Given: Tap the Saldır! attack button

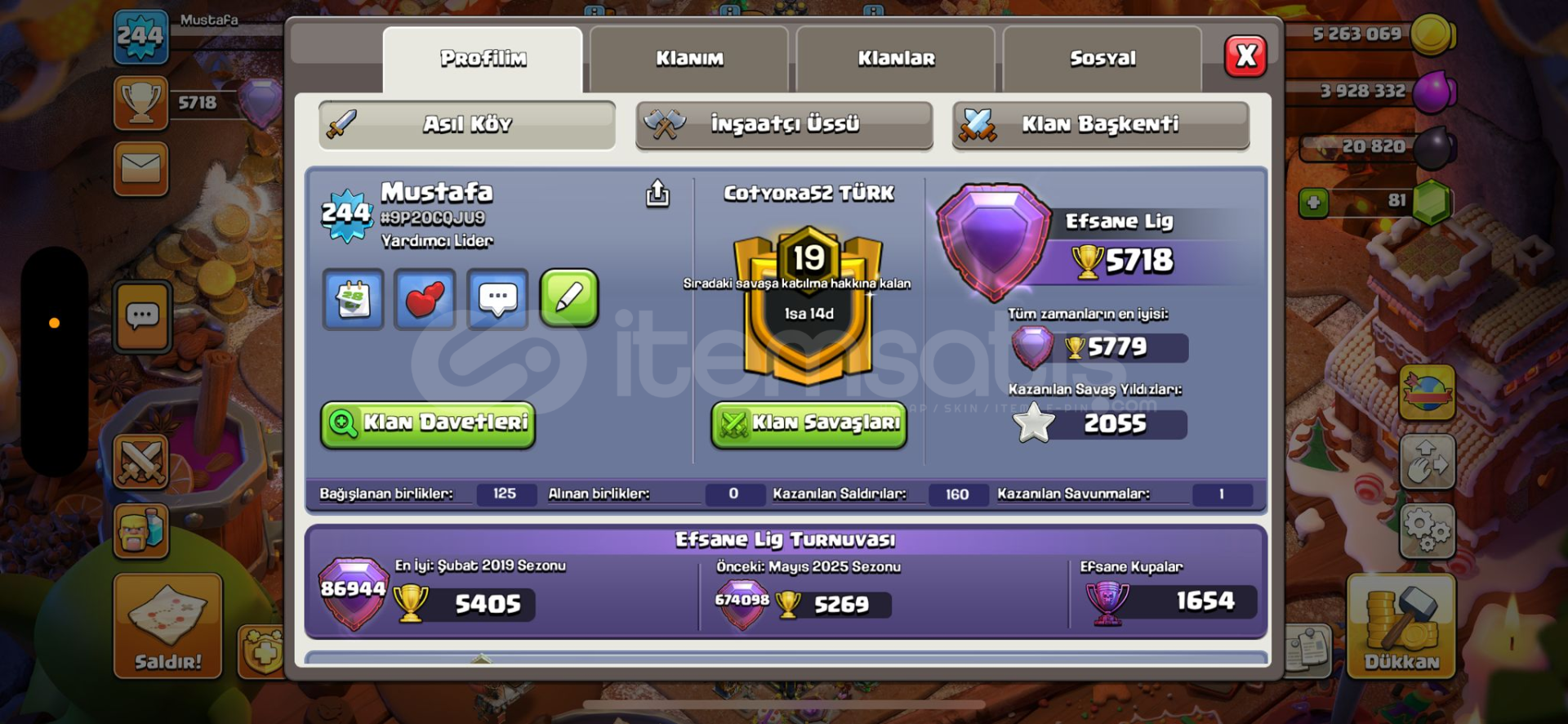Looking at the screenshot, I should pyautogui.click(x=167, y=626).
